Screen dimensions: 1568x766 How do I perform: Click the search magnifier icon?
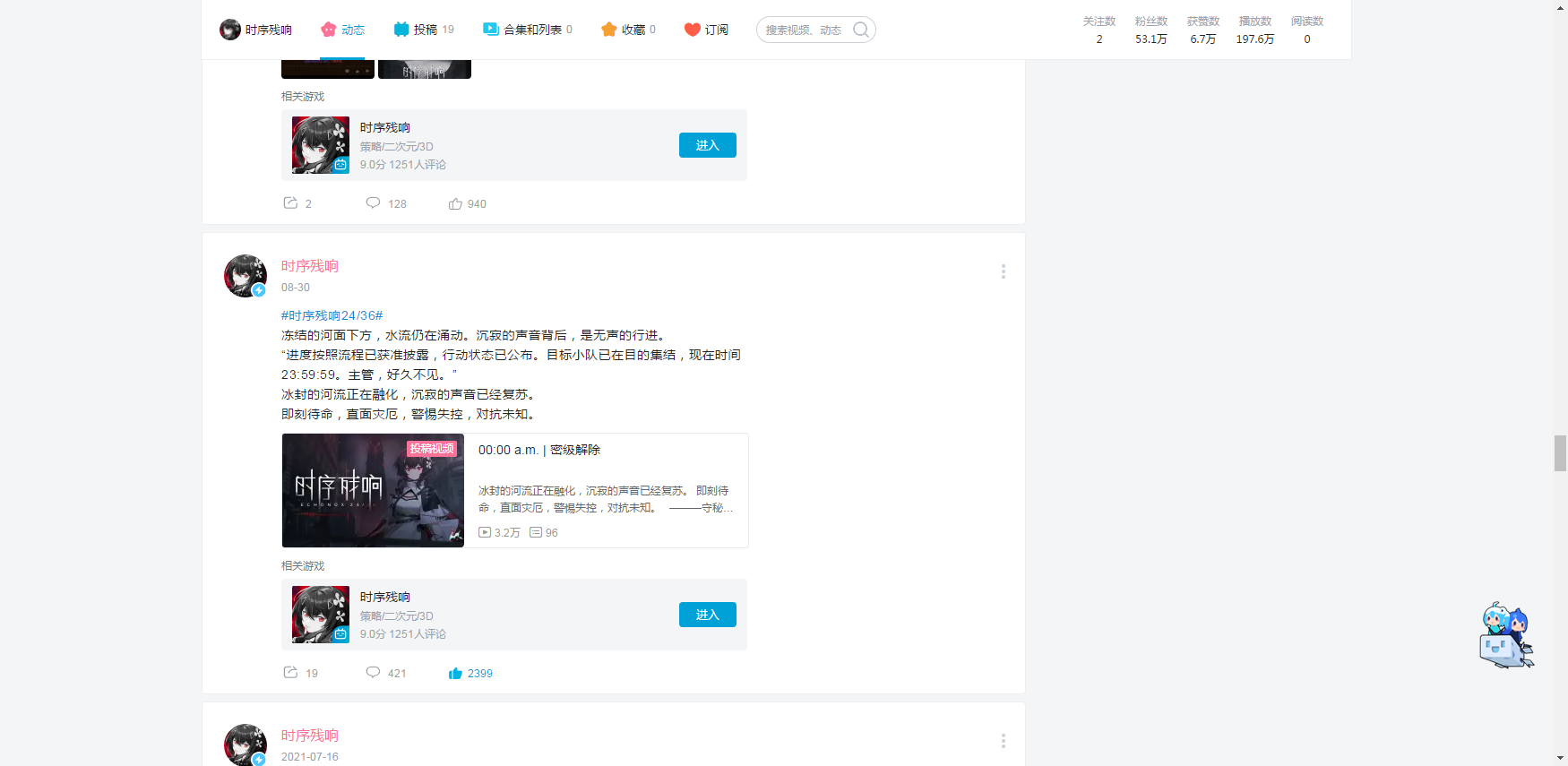pyautogui.click(x=861, y=30)
